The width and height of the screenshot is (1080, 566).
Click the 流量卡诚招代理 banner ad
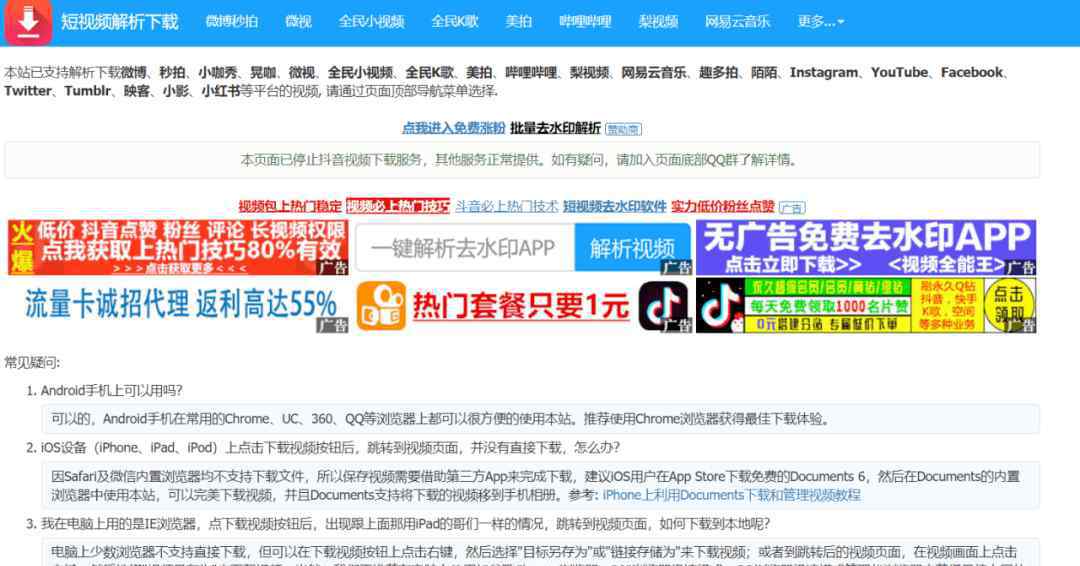click(x=178, y=305)
